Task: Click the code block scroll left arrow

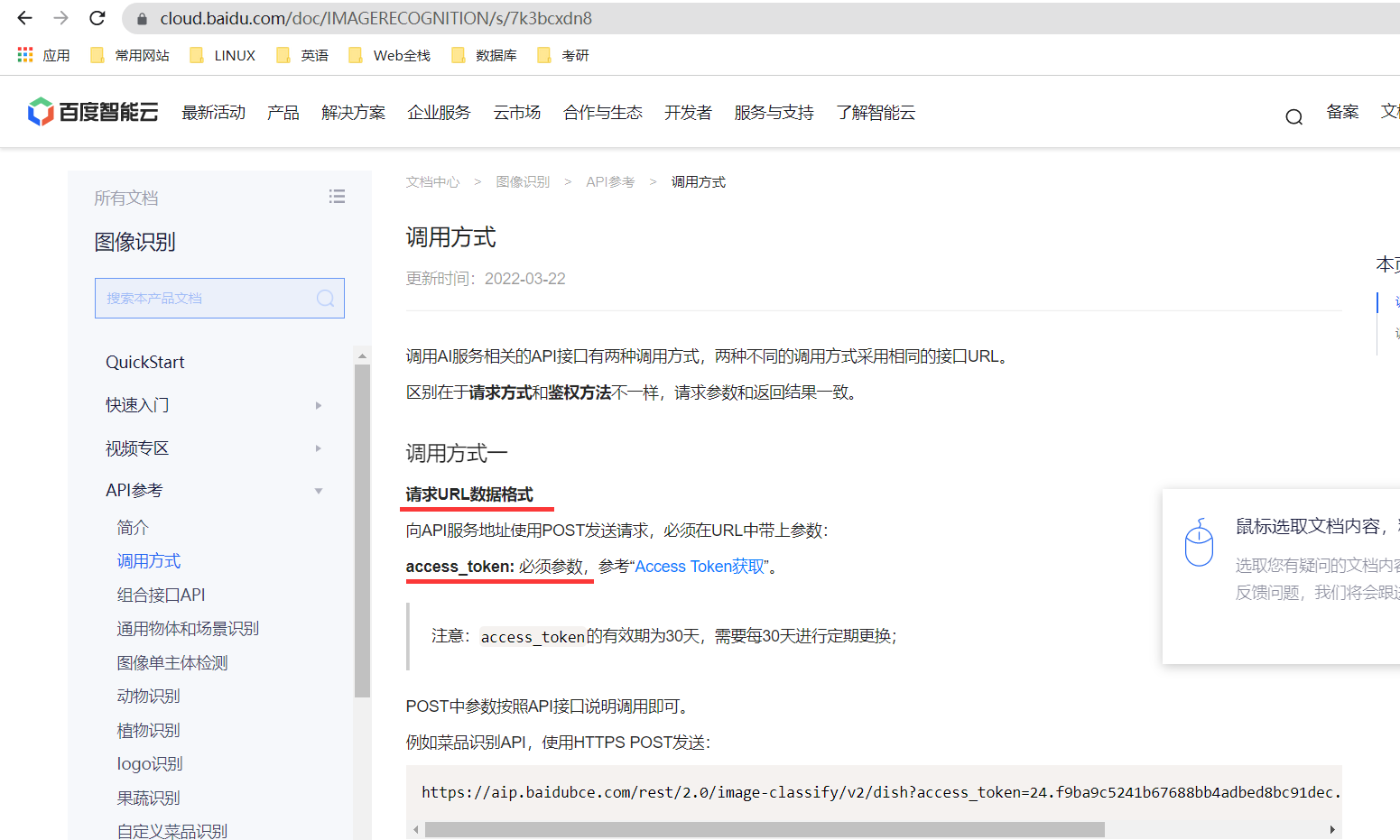Action: pos(415,829)
